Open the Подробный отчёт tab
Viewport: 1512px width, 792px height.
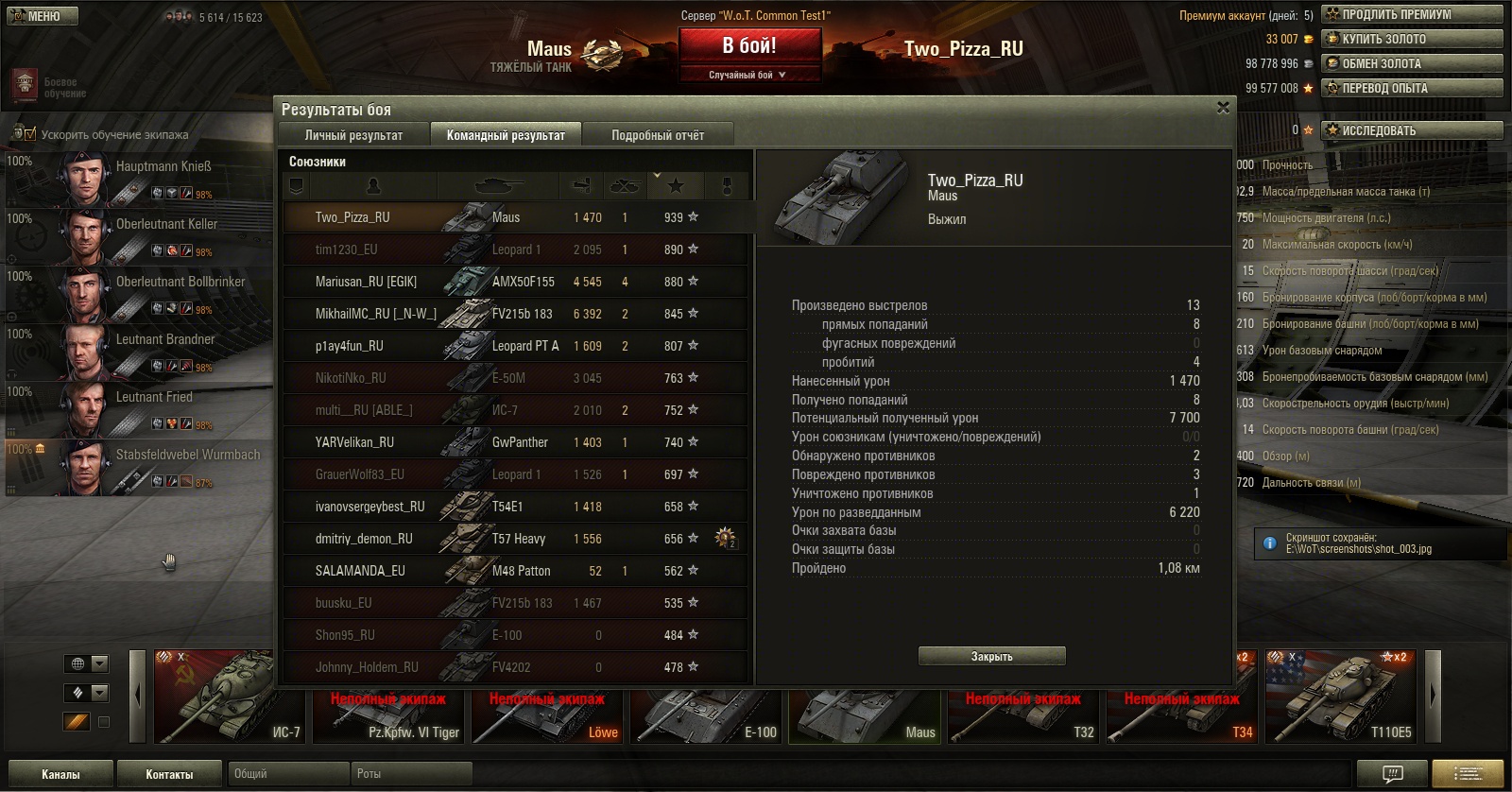[658, 135]
